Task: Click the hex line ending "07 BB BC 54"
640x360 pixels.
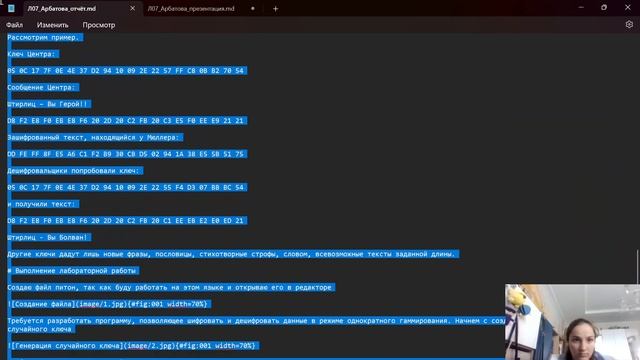Action: click(126, 188)
